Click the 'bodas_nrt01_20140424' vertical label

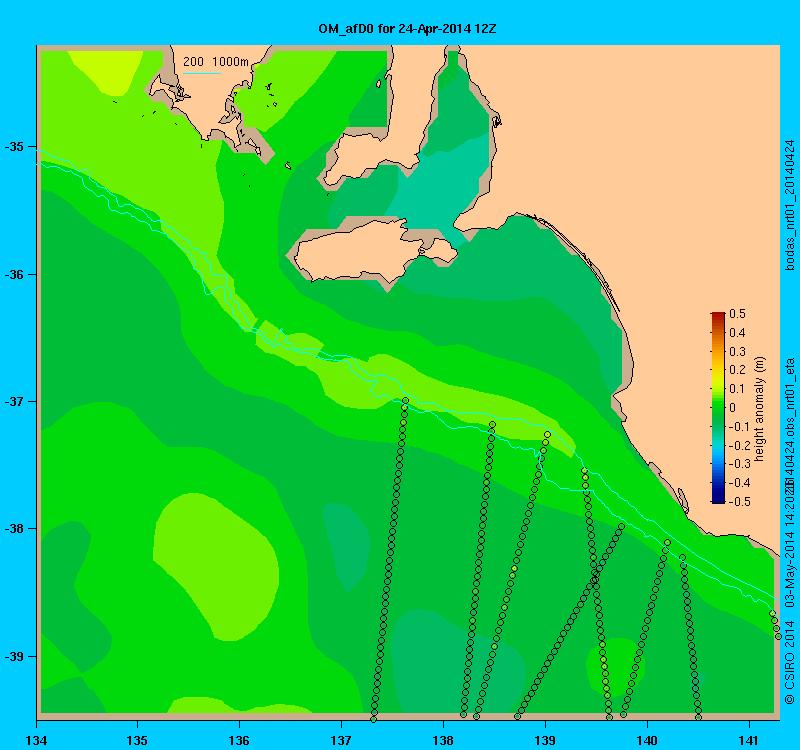point(789,205)
